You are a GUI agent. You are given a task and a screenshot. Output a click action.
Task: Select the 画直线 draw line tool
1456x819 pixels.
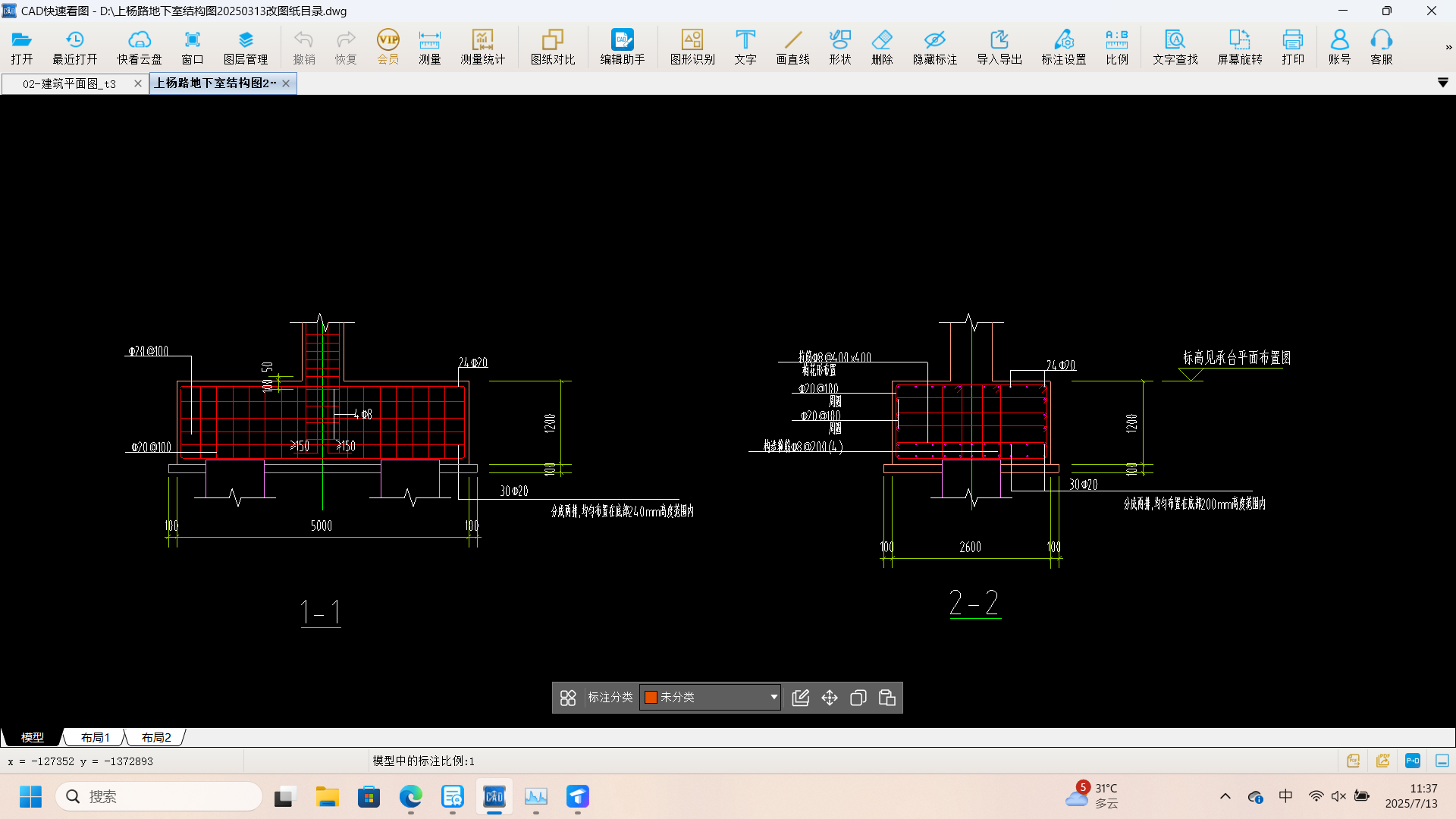point(792,47)
